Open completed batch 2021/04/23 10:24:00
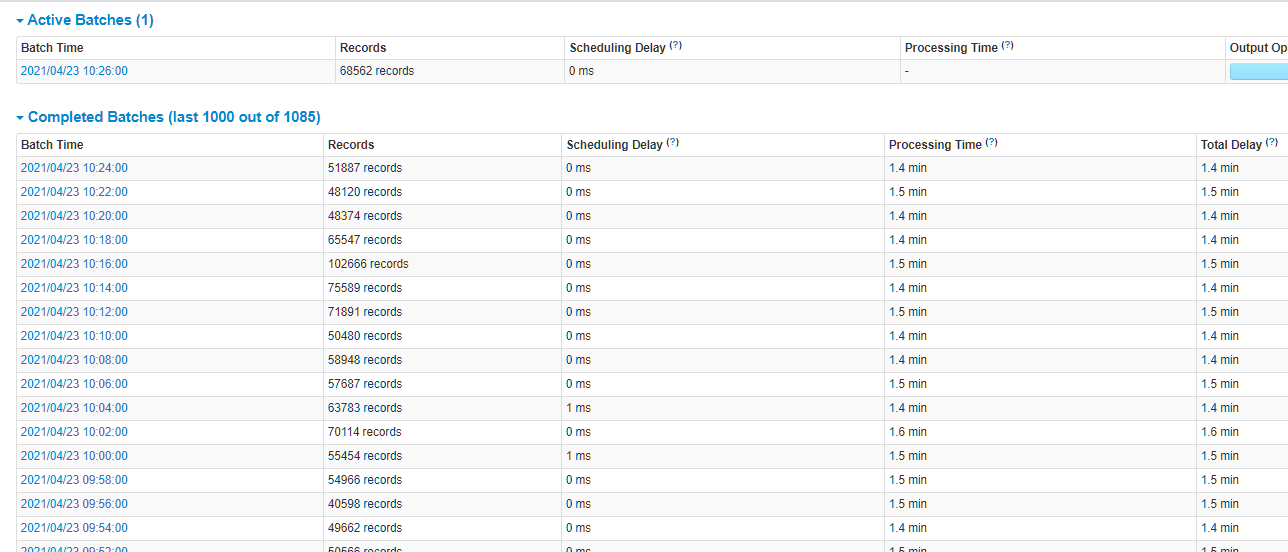The image size is (1288, 552). pos(74,168)
